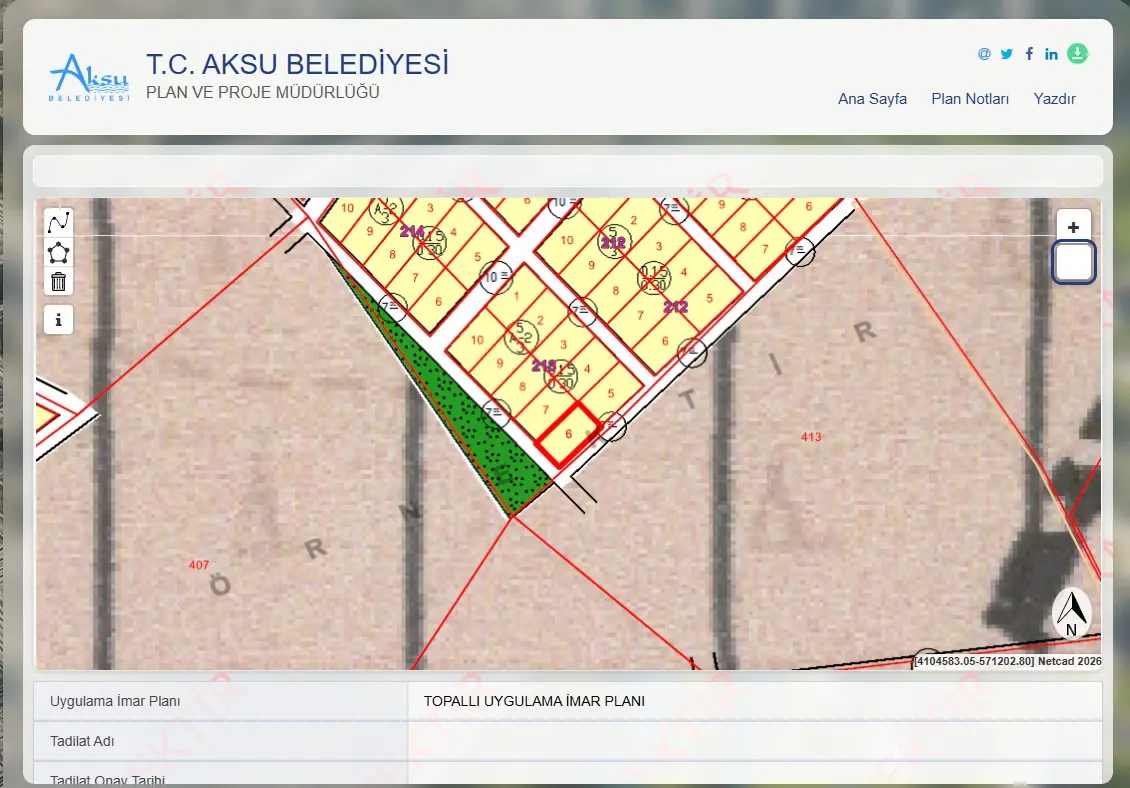
Task: Select the polyline measure tool
Action: 58,221
